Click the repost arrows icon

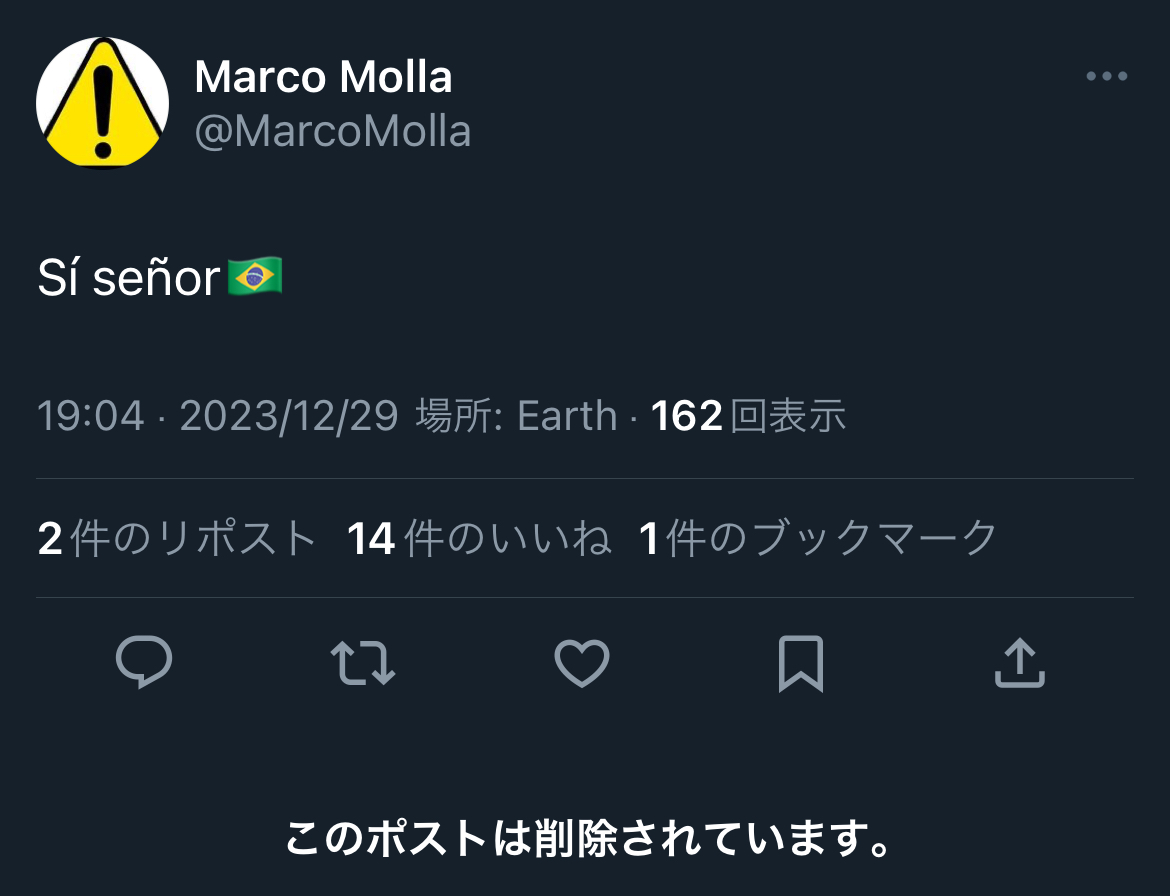click(x=362, y=663)
